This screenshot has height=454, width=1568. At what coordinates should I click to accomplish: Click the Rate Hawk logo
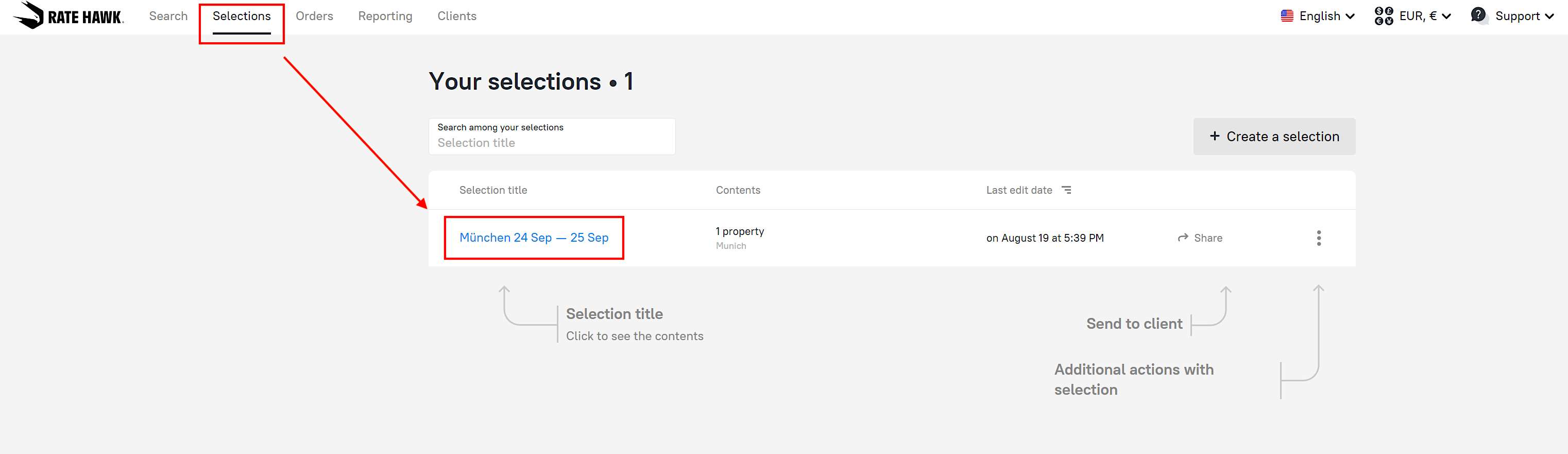(68, 16)
